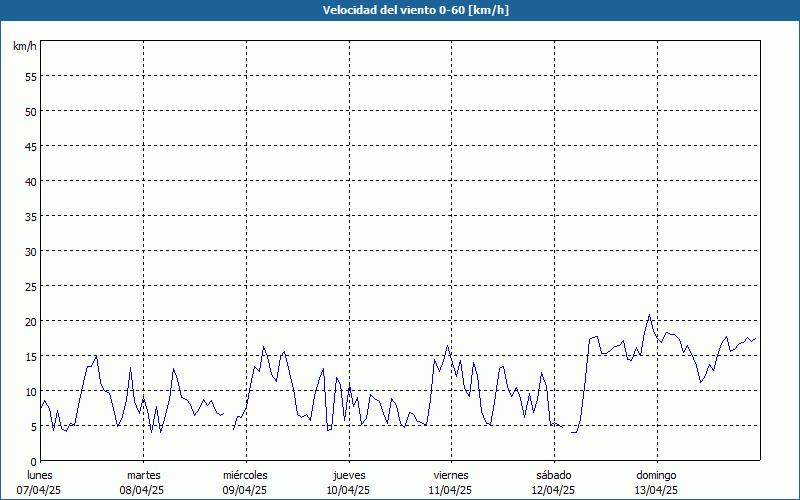800x500 pixels.
Task: Select the 'domingo 13/04/25' date label
Action: click(x=656, y=483)
